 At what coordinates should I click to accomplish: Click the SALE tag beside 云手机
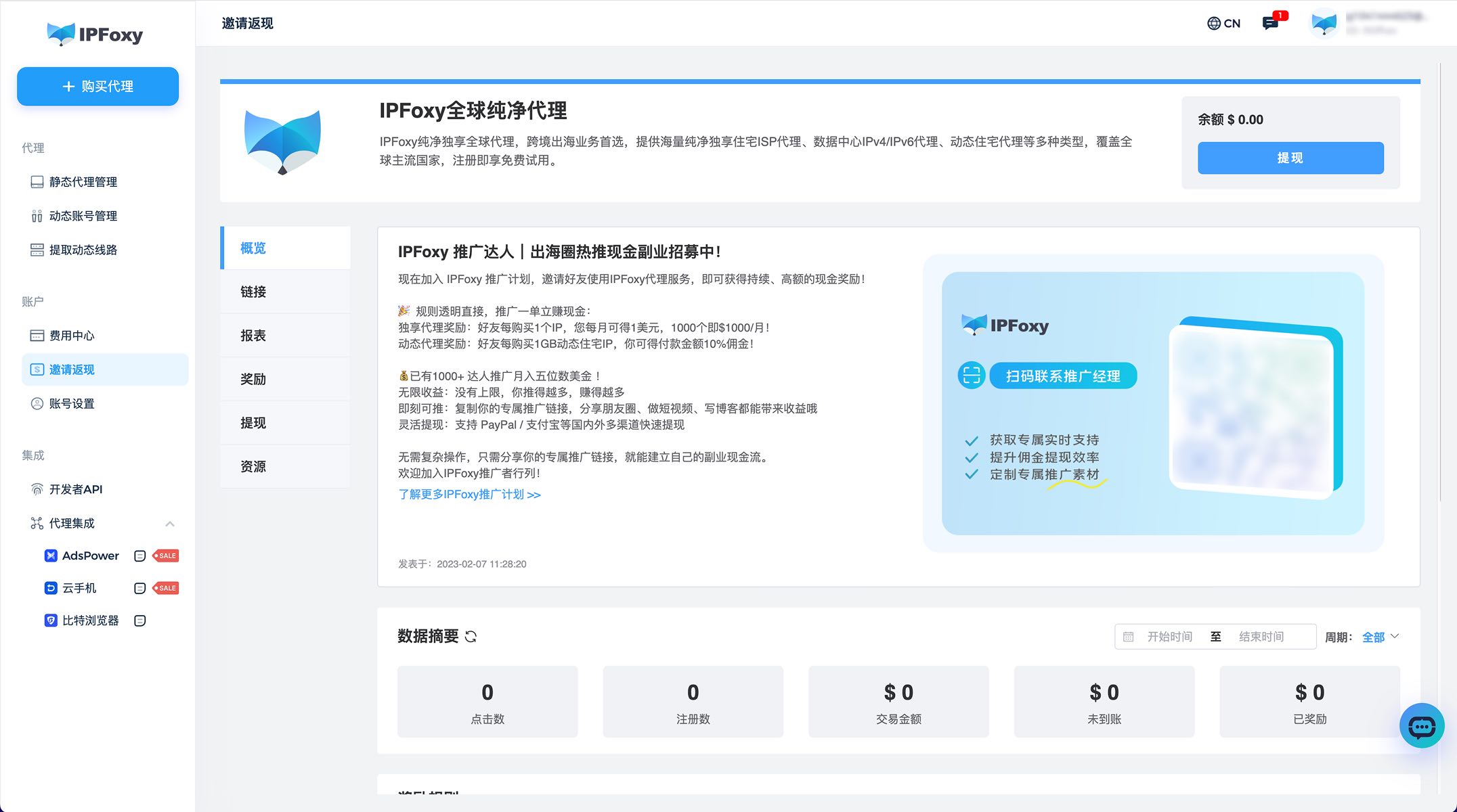(166, 588)
